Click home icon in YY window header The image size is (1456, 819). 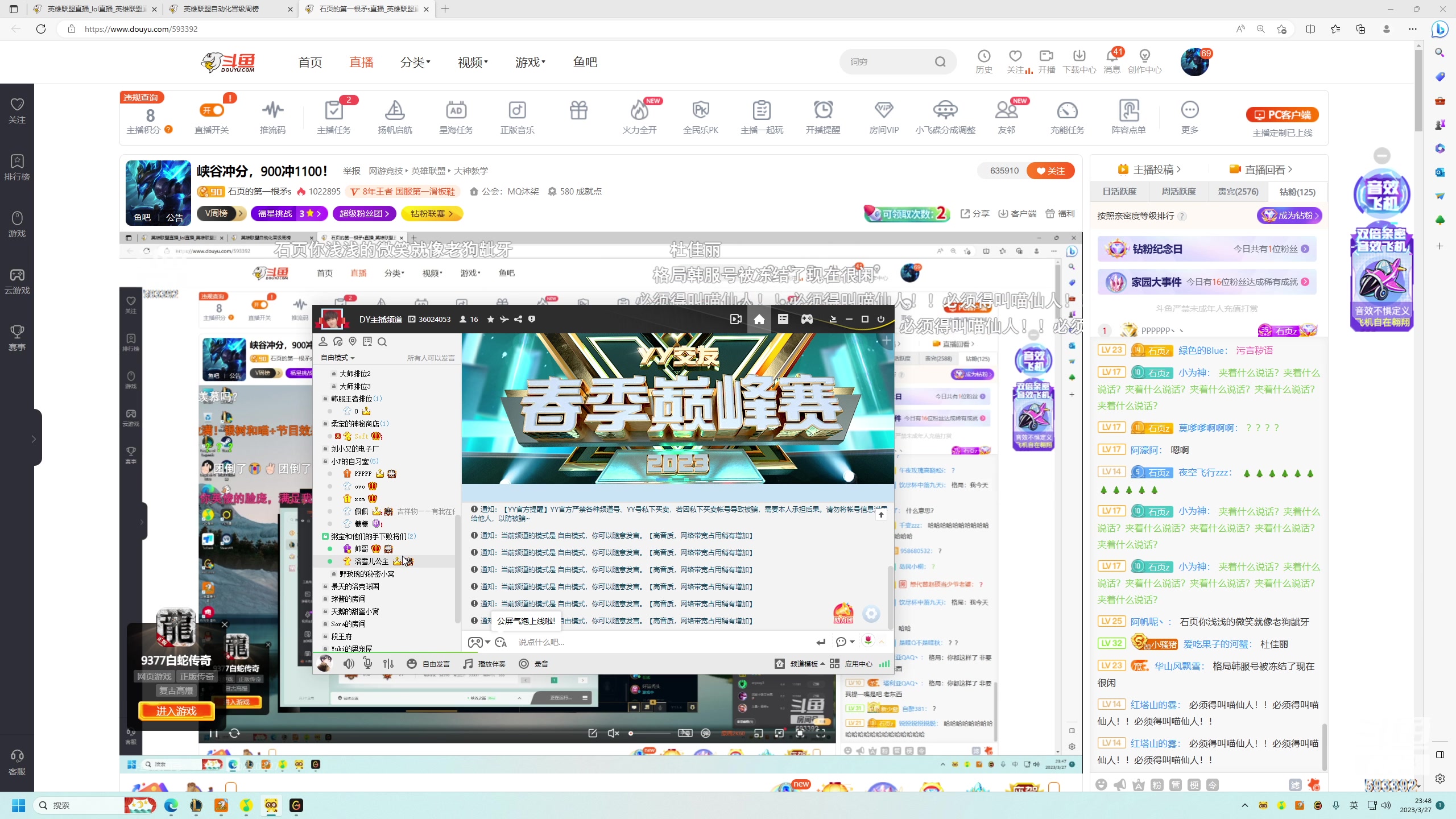759,319
